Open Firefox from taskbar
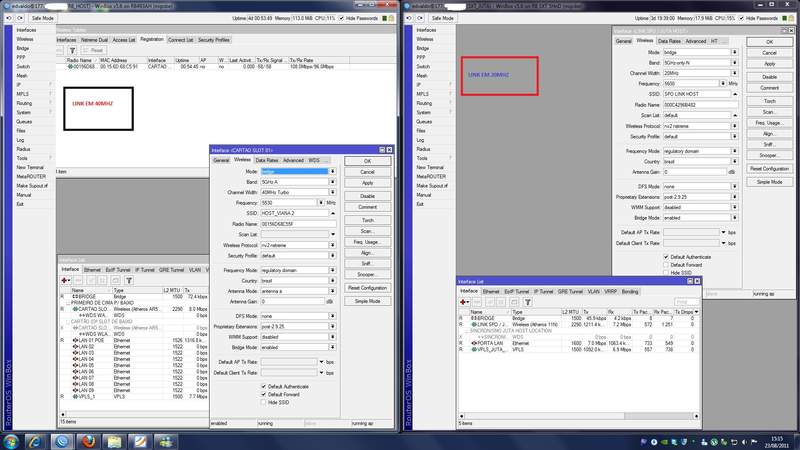 88,441
